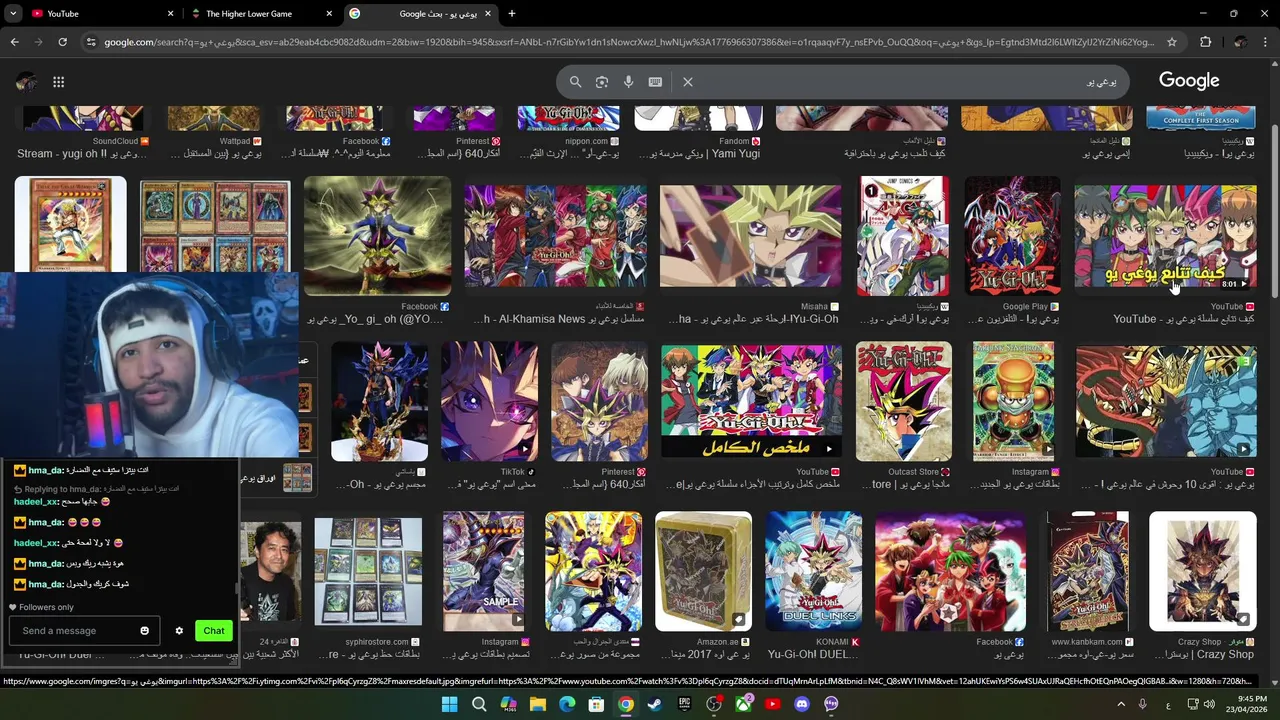The width and height of the screenshot is (1280, 720).
Task: View site information icon in address bar
Action: (91, 42)
